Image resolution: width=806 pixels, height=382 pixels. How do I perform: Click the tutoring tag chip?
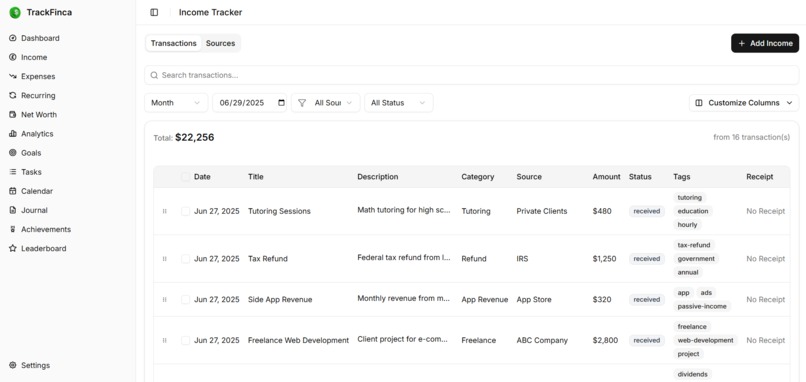689,197
